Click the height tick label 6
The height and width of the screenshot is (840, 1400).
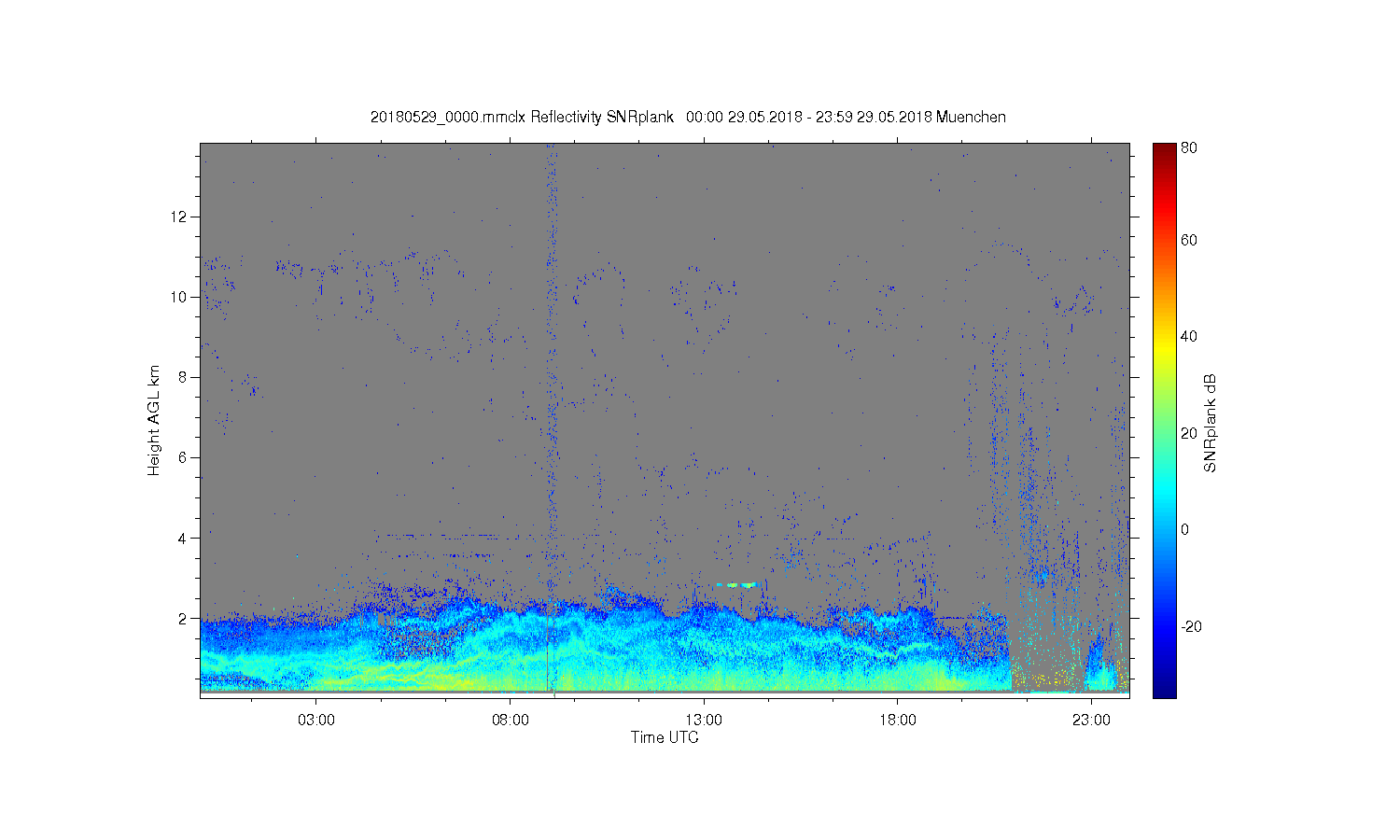[184, 457]
